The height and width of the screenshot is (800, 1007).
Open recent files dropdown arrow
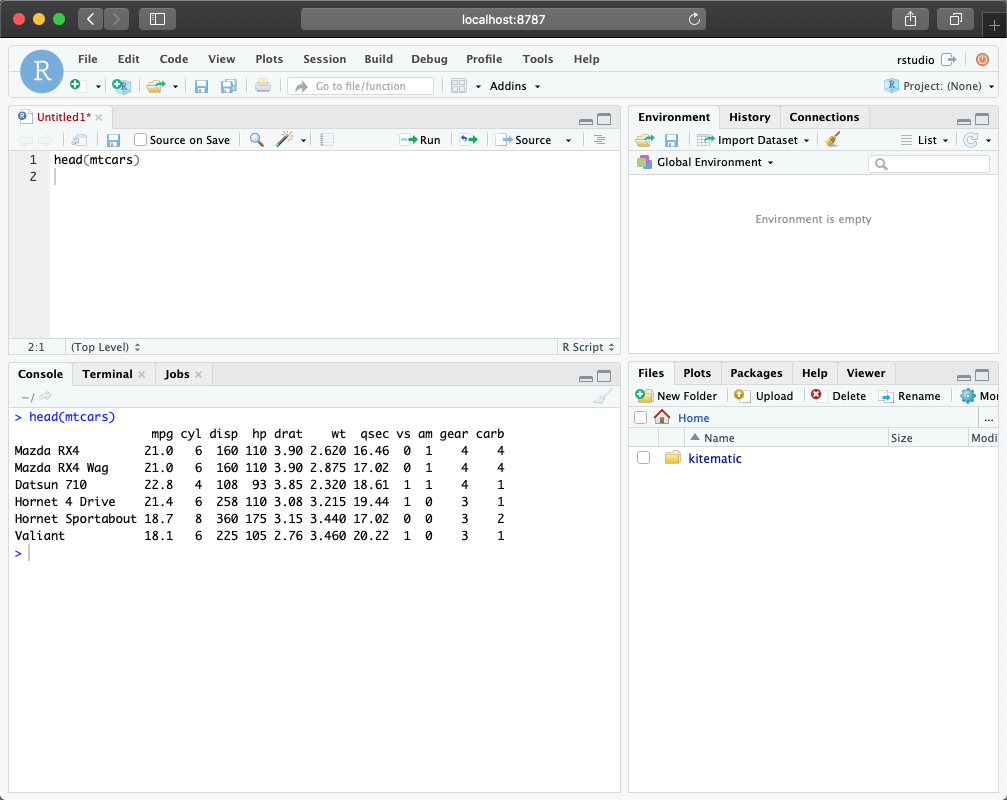point(175,86)
